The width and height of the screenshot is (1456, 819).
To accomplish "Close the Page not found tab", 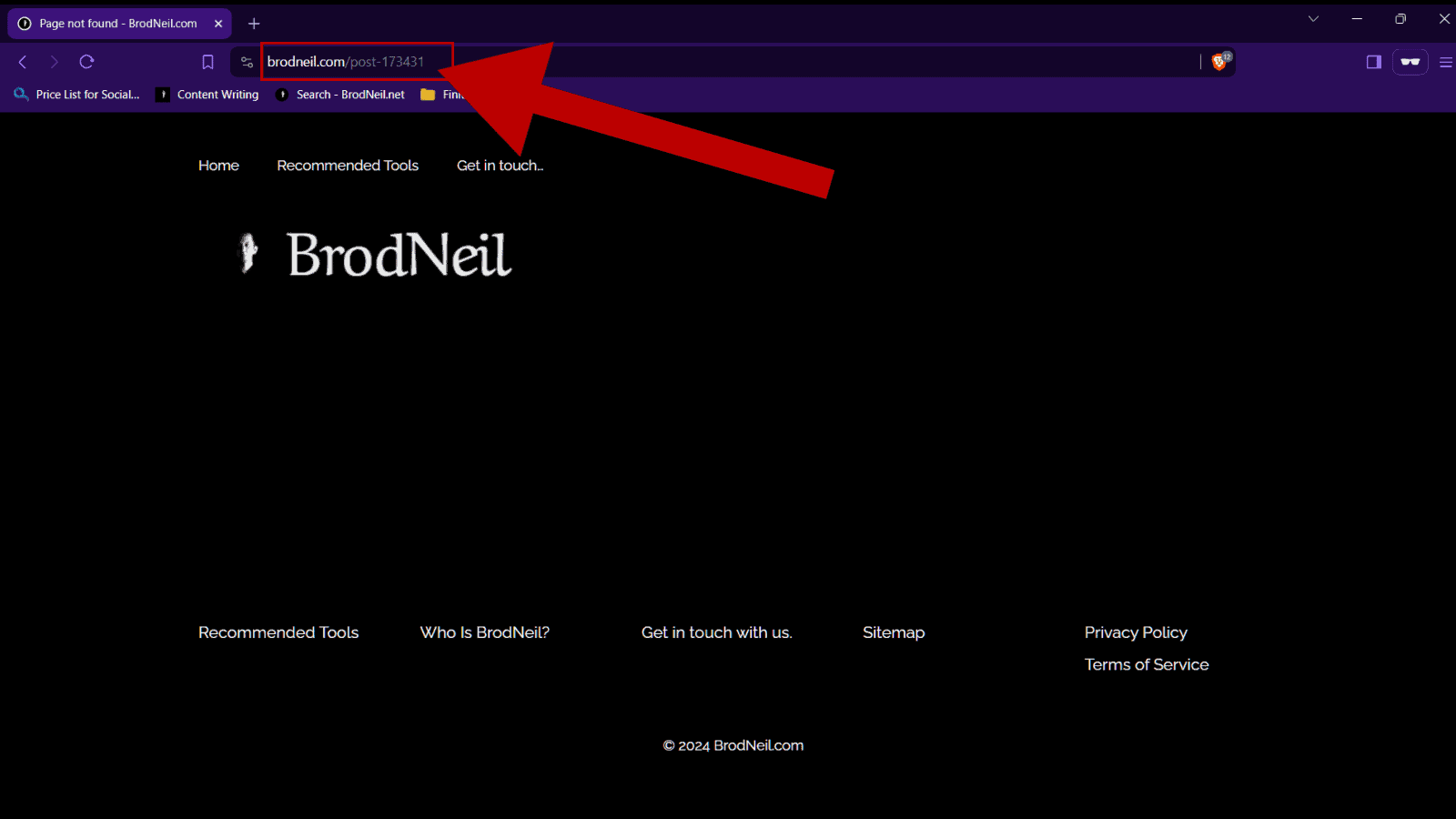I will pyautogui.click(x=218, y=24).
